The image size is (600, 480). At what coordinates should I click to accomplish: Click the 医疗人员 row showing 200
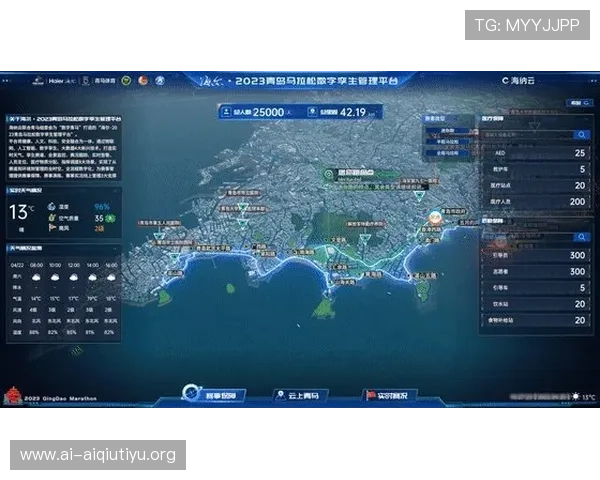536,202
